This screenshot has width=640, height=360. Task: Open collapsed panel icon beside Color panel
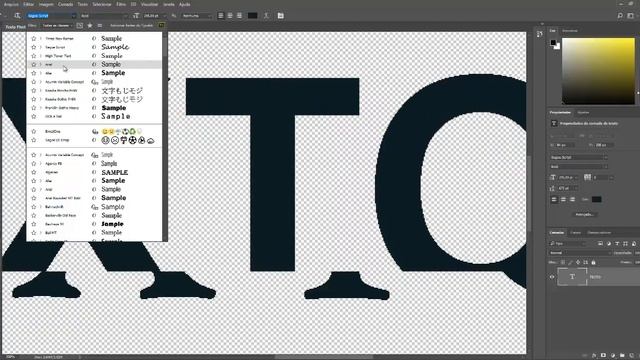point(540,34)
